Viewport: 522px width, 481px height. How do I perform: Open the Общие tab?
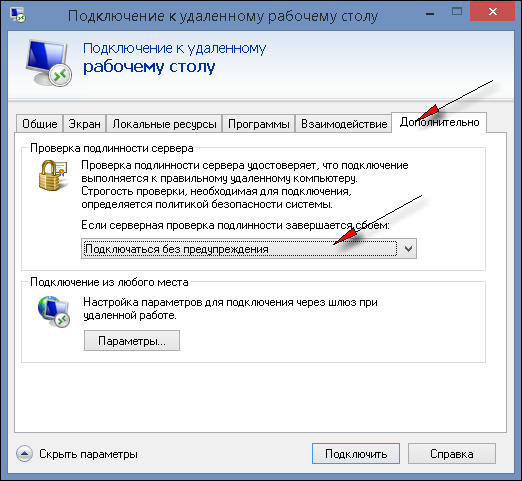click(x=40, y=124)
